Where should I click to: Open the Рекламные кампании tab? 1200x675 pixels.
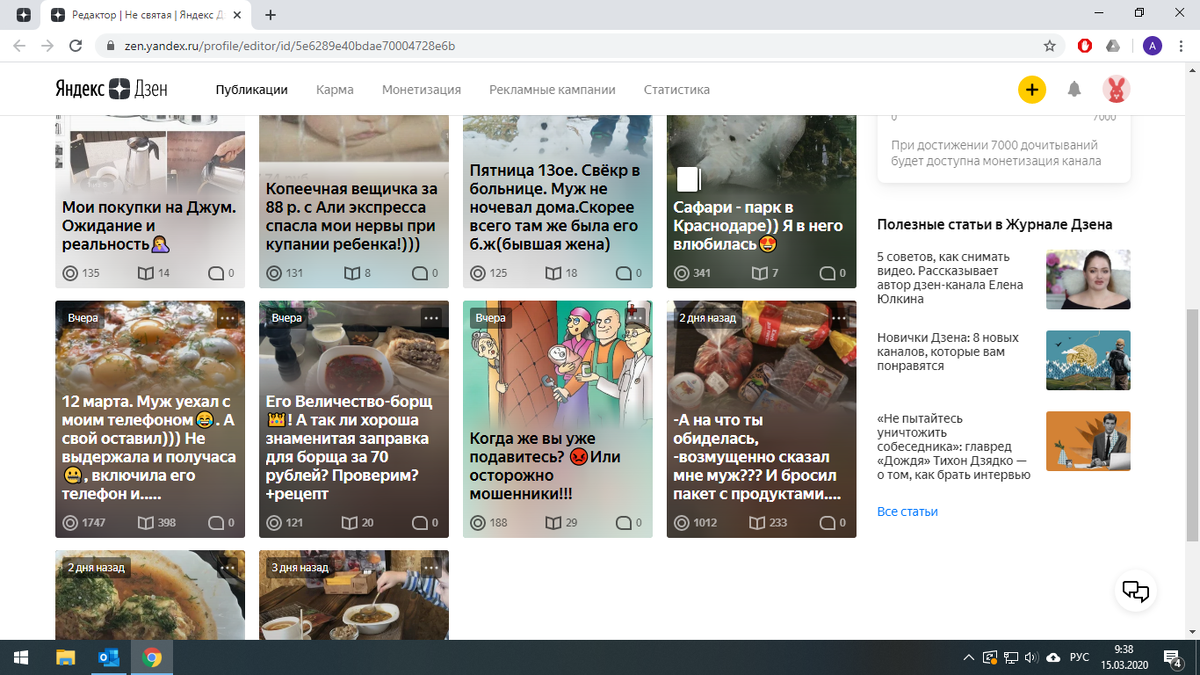552,89
